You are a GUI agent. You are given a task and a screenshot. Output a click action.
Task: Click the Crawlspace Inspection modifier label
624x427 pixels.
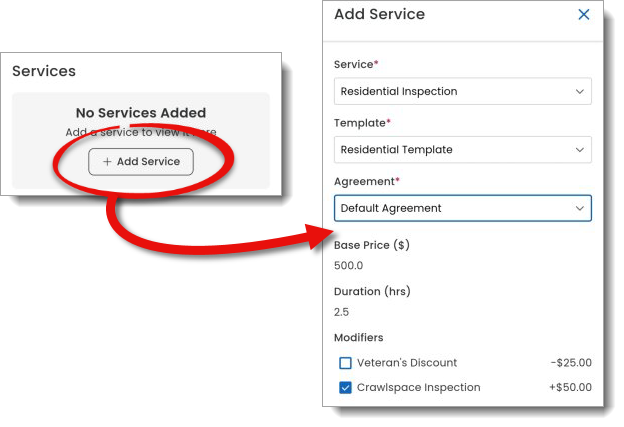tap(418, 388)
